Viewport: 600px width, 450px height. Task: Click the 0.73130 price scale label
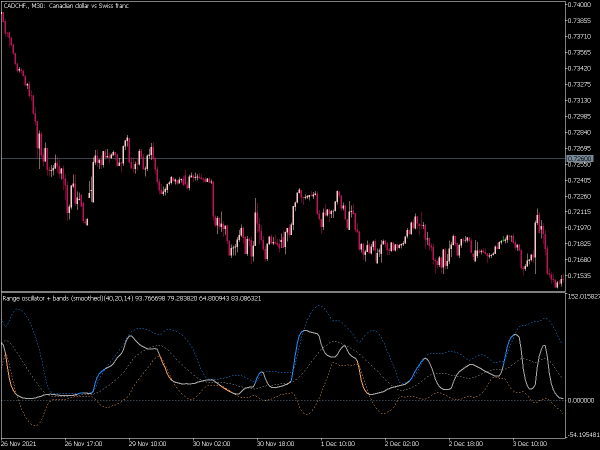coord(580,101)
